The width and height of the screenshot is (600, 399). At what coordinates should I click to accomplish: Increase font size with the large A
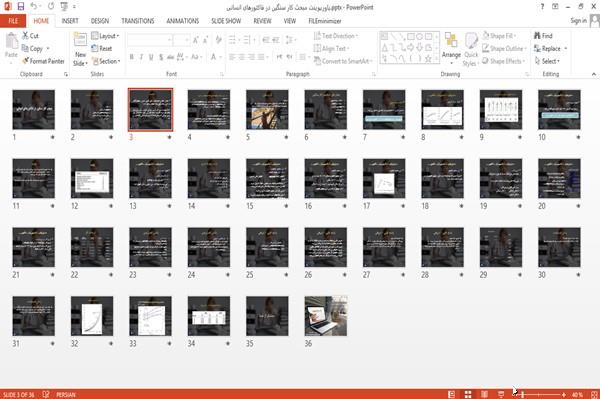click(x=196, y=39)
